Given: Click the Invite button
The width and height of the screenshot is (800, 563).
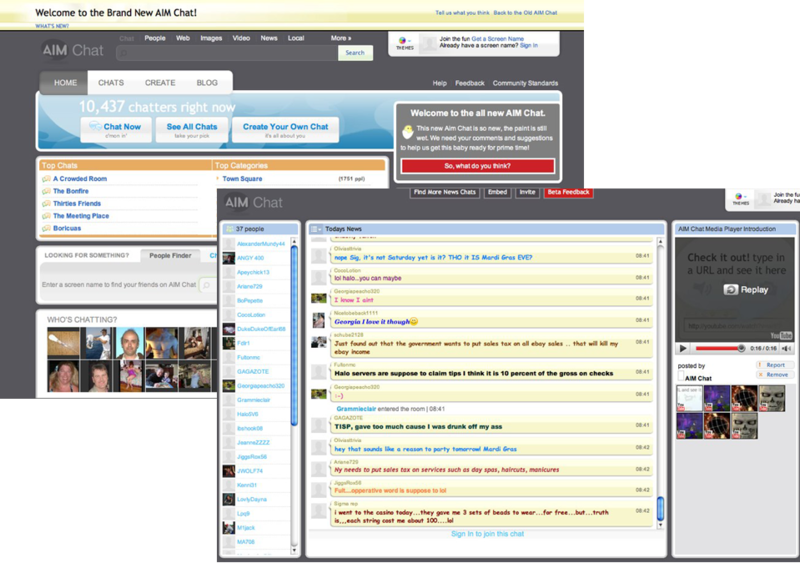Looking at the screenshot, I should [528, 192].
